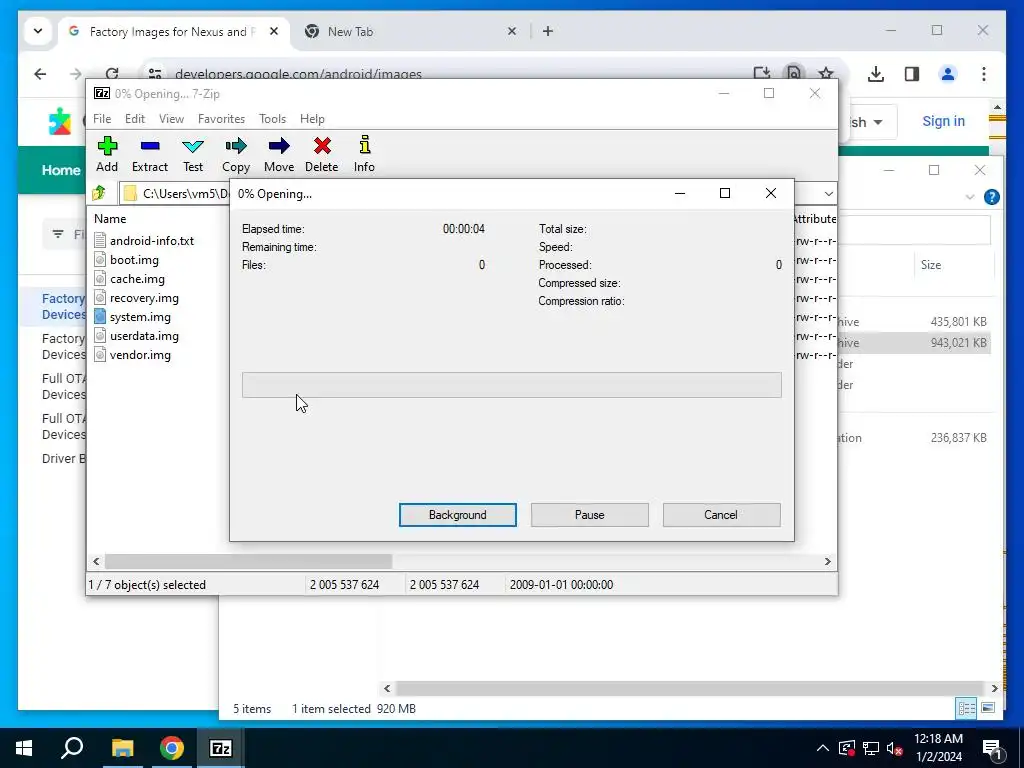
Task: Select recovery.img in file list
Action: coord(144,298)
